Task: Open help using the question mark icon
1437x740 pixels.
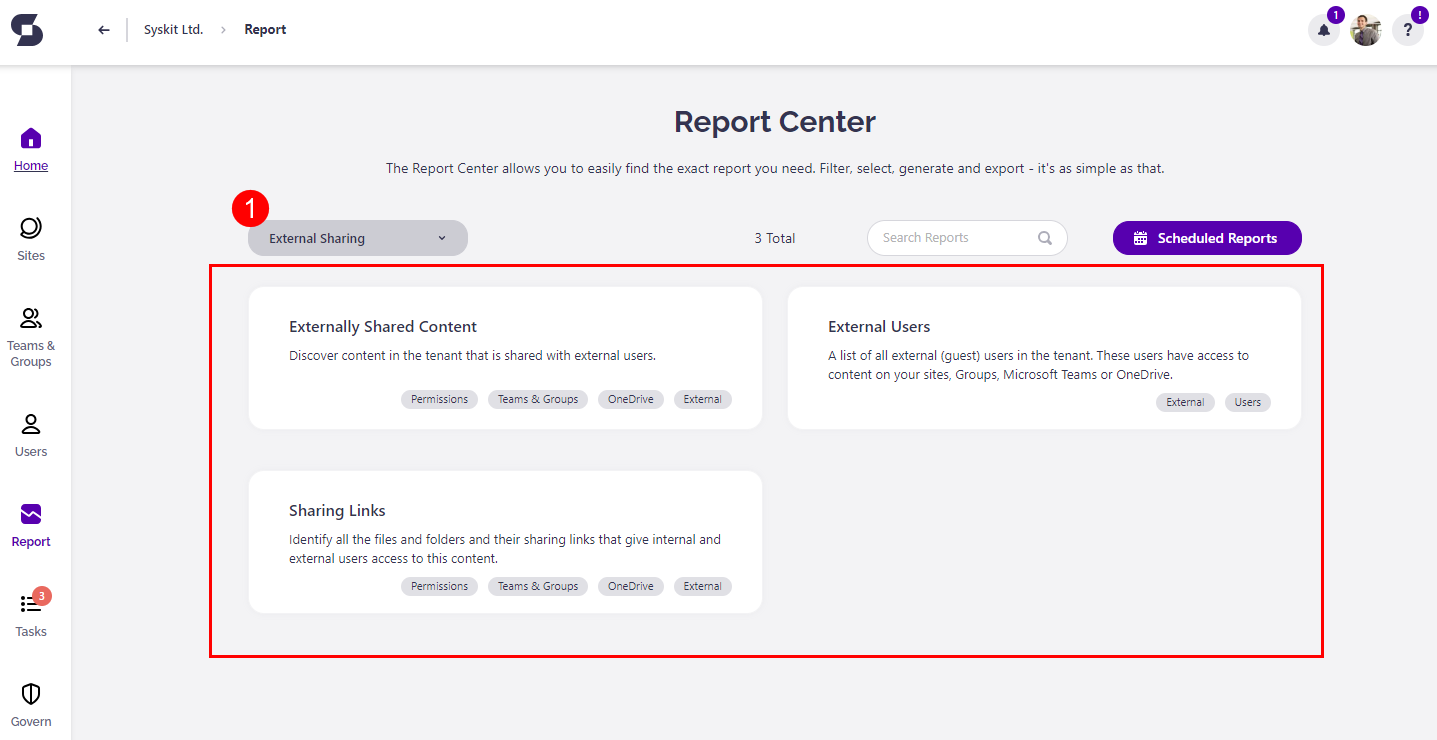Action: pos(1408,31)
